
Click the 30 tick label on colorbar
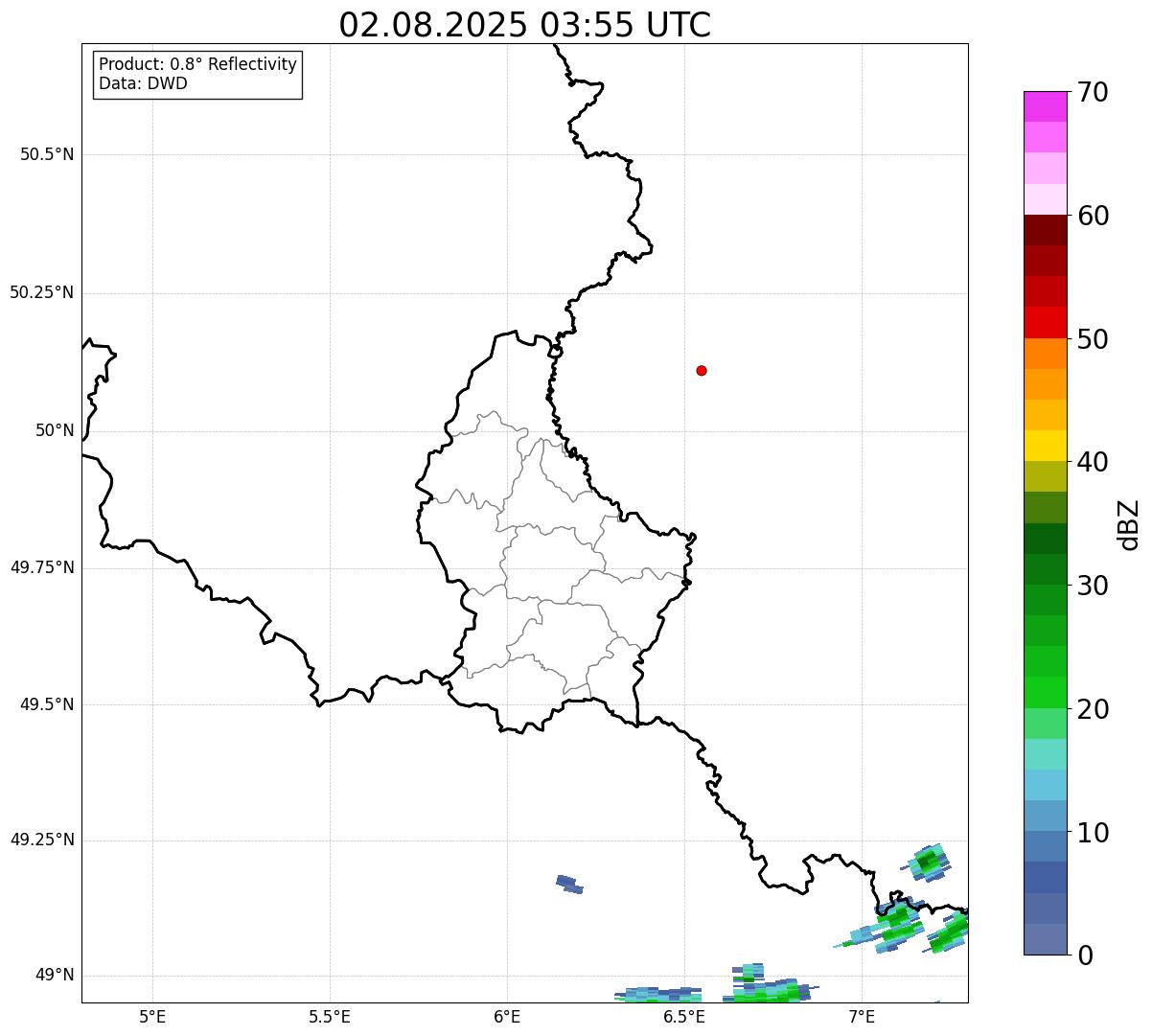click(1092, 586)
